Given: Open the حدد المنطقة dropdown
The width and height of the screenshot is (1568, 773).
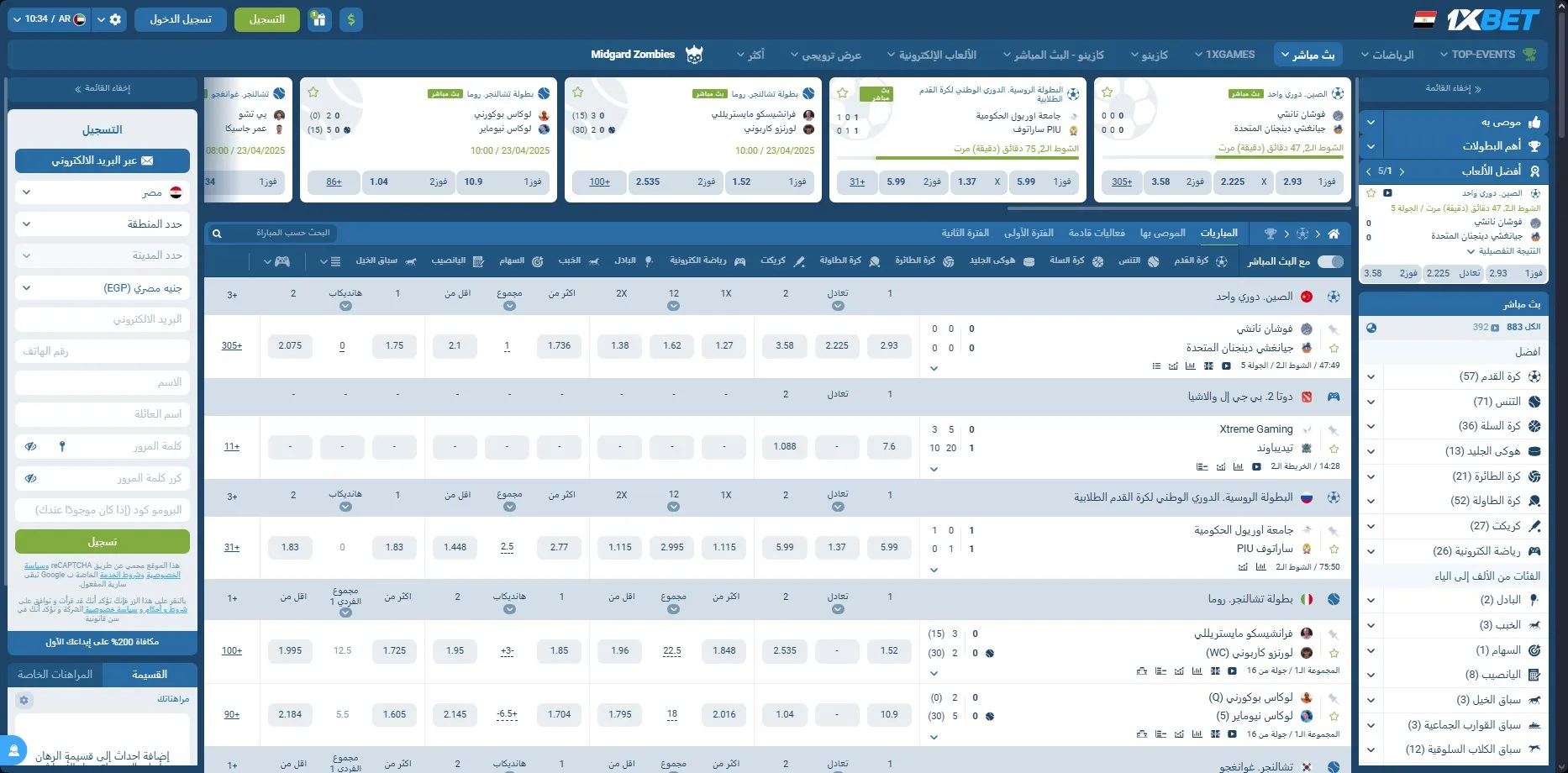Looking at the screenshot, I should point(103,224).
